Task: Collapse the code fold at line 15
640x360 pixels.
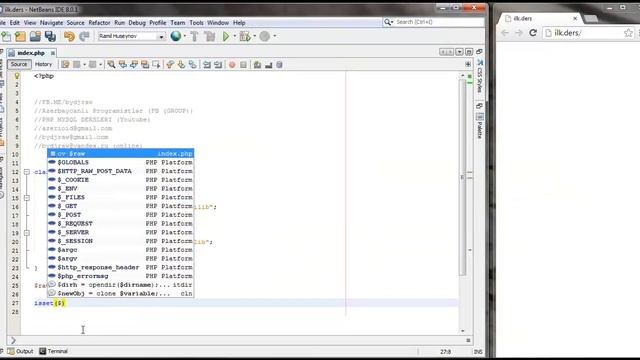Action: [x=27, y=198]
